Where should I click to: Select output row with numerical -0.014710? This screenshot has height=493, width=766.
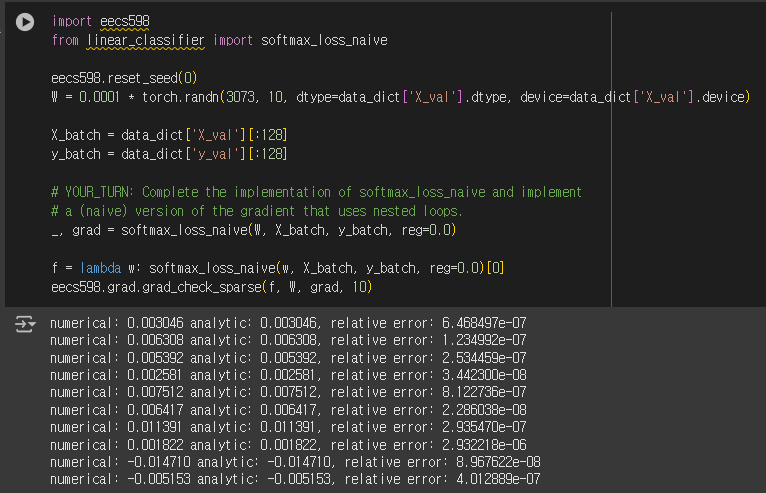coord(295,462)
